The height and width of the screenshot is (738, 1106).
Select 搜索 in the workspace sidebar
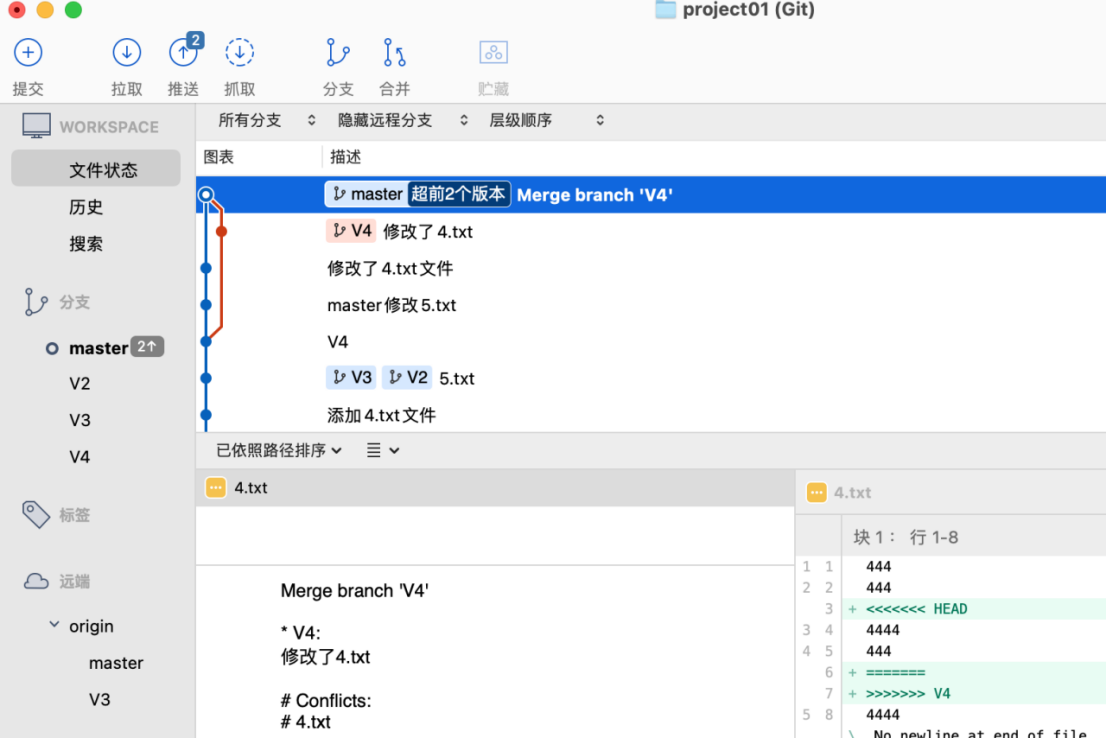86,243
